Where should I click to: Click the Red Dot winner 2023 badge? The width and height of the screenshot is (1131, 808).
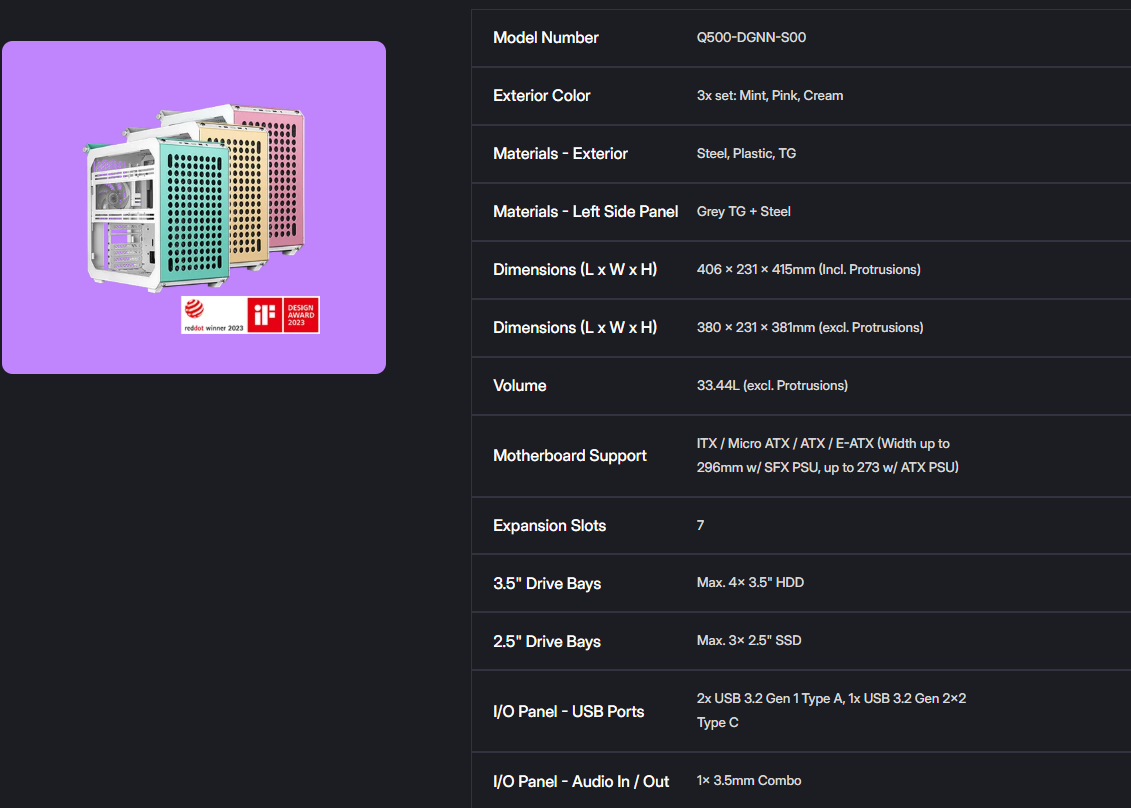tap(213, 315)
